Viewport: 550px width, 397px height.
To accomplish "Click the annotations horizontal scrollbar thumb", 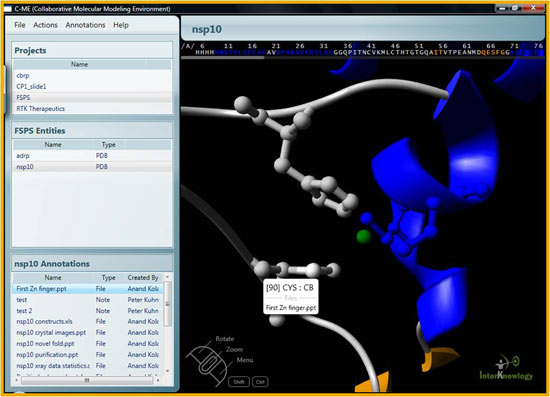I will pyautogui.click(x=87, y=380).
